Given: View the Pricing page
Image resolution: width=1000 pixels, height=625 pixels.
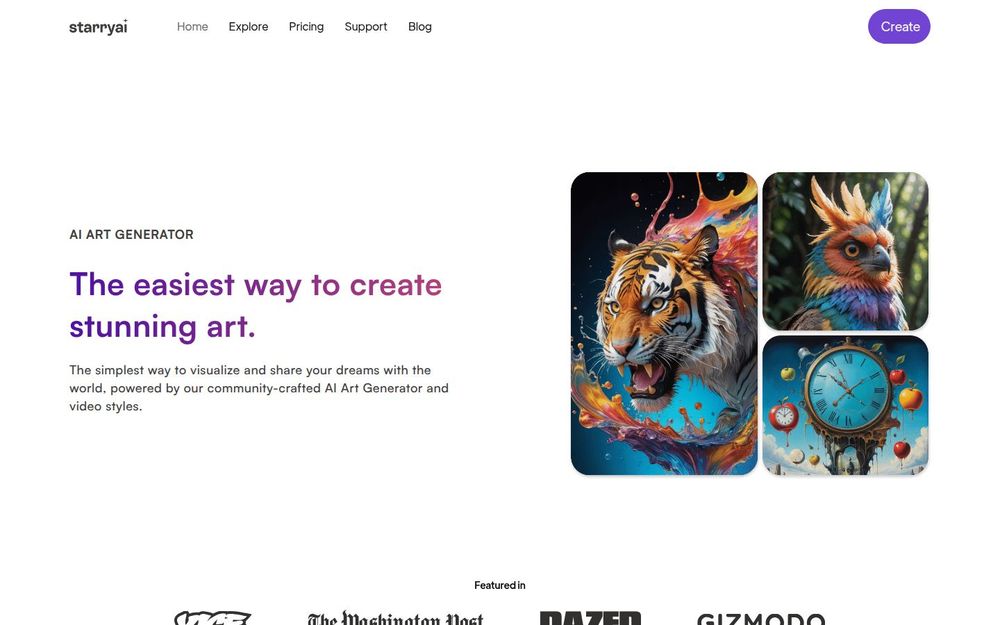Looking at the screenshot, I should [306, 27].
